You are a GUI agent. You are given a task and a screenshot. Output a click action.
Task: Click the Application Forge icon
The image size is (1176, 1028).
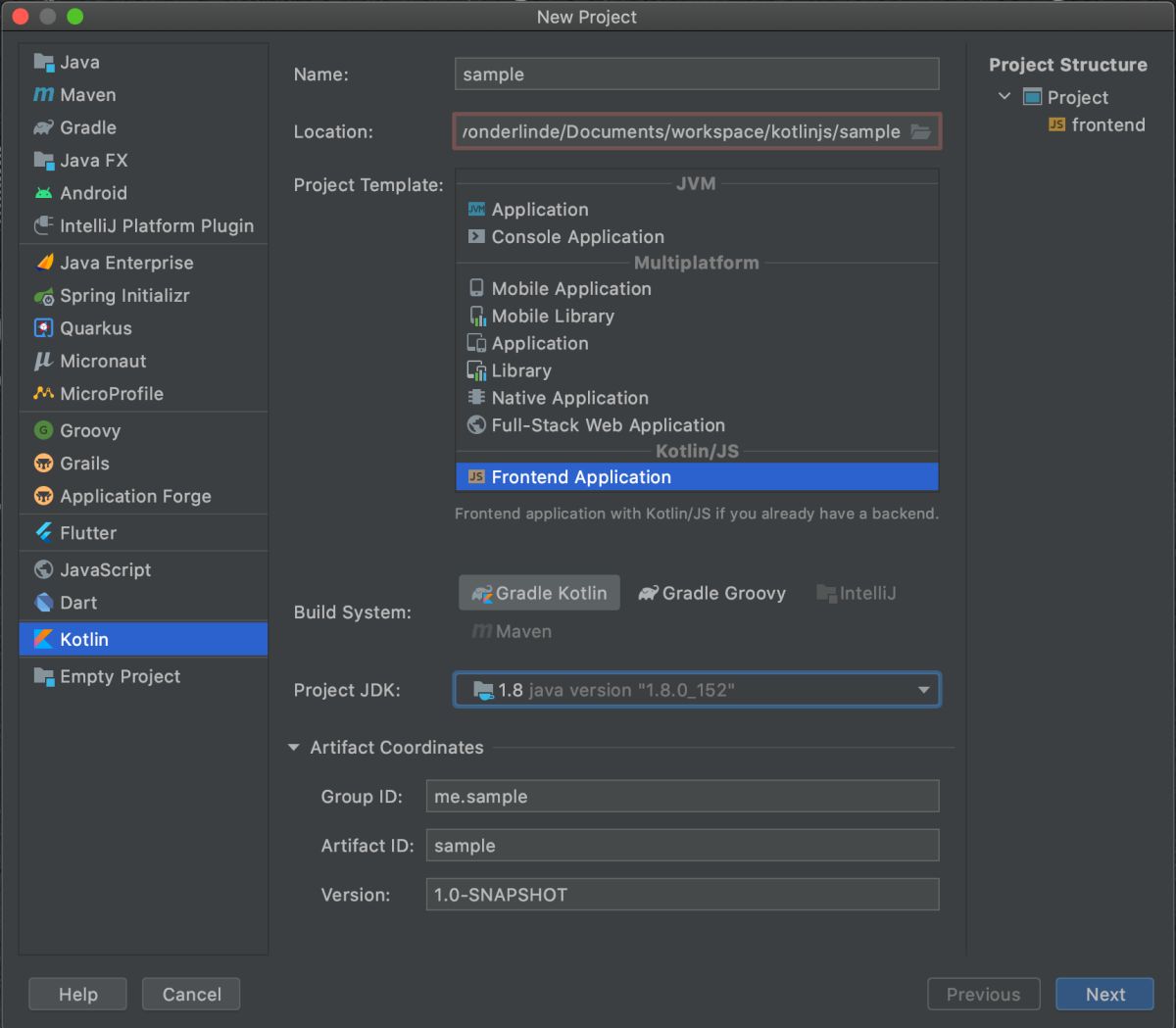point(43,496)
